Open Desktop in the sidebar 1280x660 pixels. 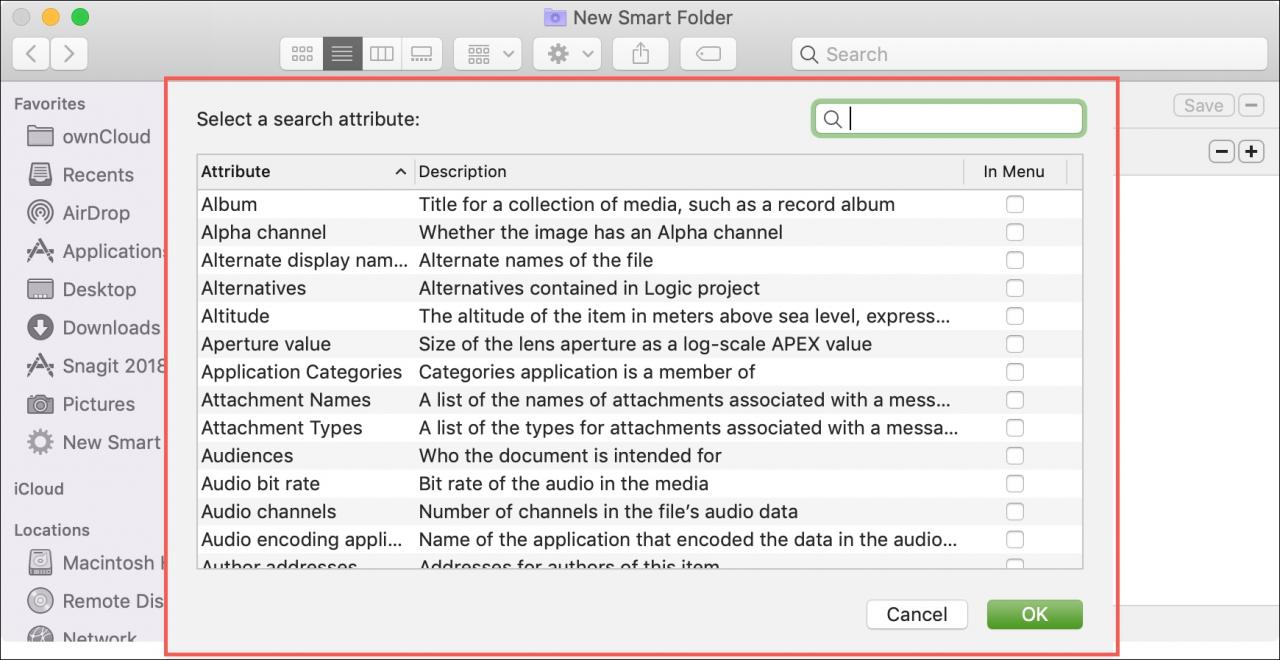tap(82, 290)
